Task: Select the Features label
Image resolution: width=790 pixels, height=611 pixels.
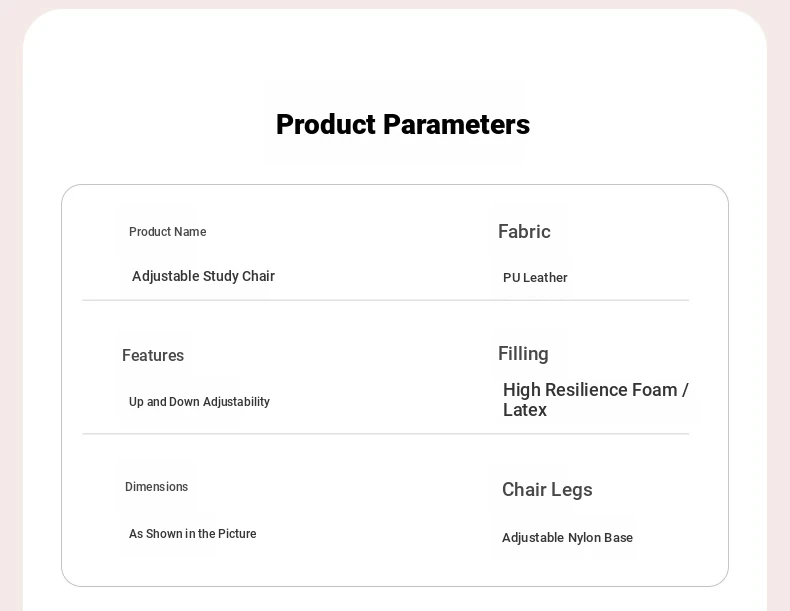Action: [x=153, y=356]
